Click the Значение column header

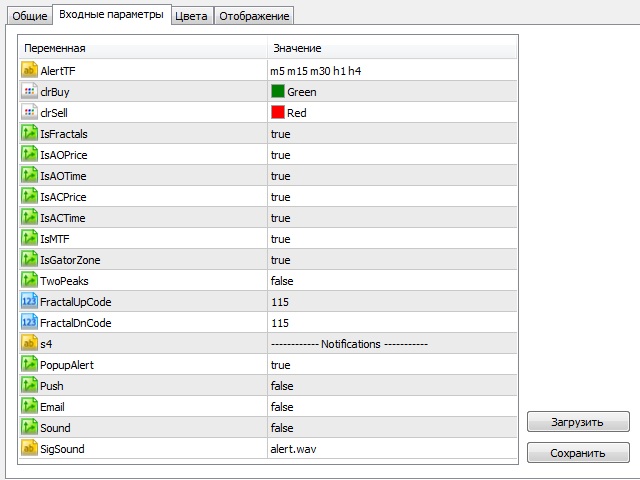pyautogui.click(x=392, y=48)
